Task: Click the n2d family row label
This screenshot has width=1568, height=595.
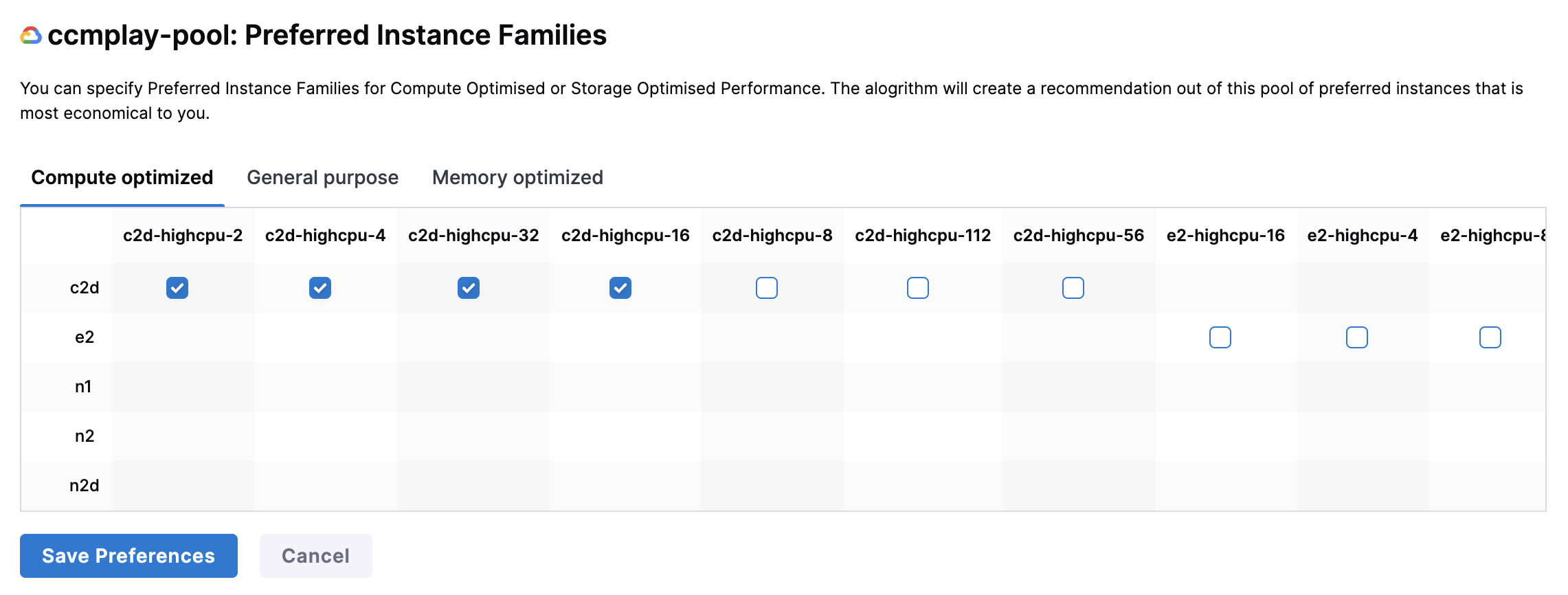Action: 85,486
